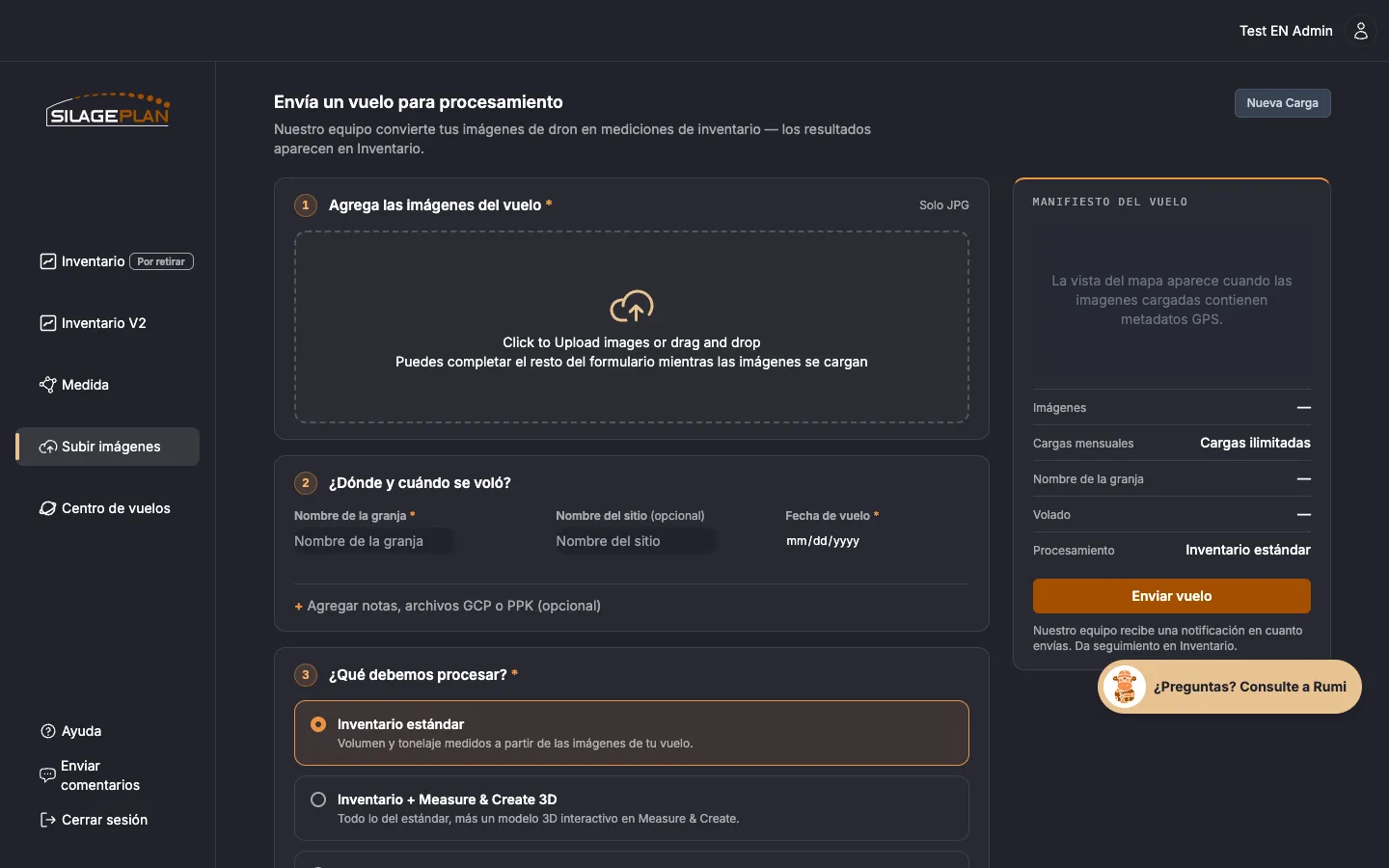The image size is (1389, 868).
Task: Expand Agregar notas, archivos GCP o PPK
Action: click(448, 606)
